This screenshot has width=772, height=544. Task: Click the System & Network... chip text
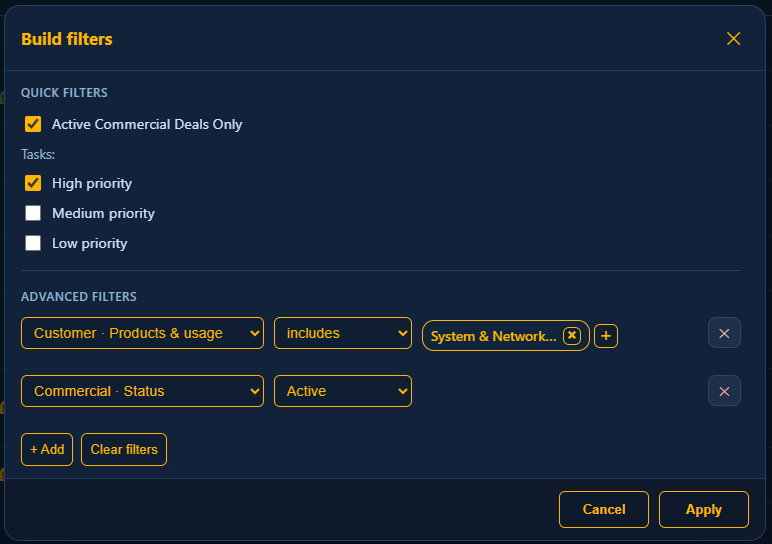[493, 336]
